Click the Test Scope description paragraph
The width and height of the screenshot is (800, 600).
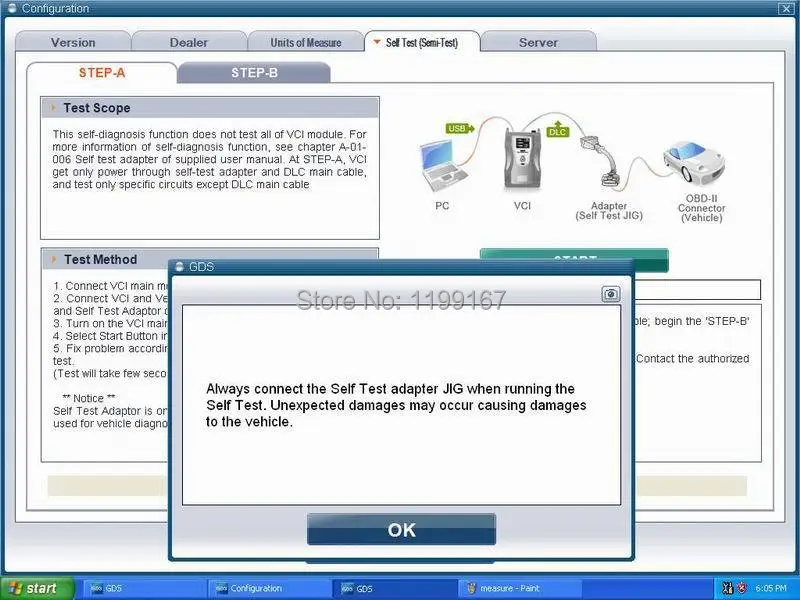[209, 159]
